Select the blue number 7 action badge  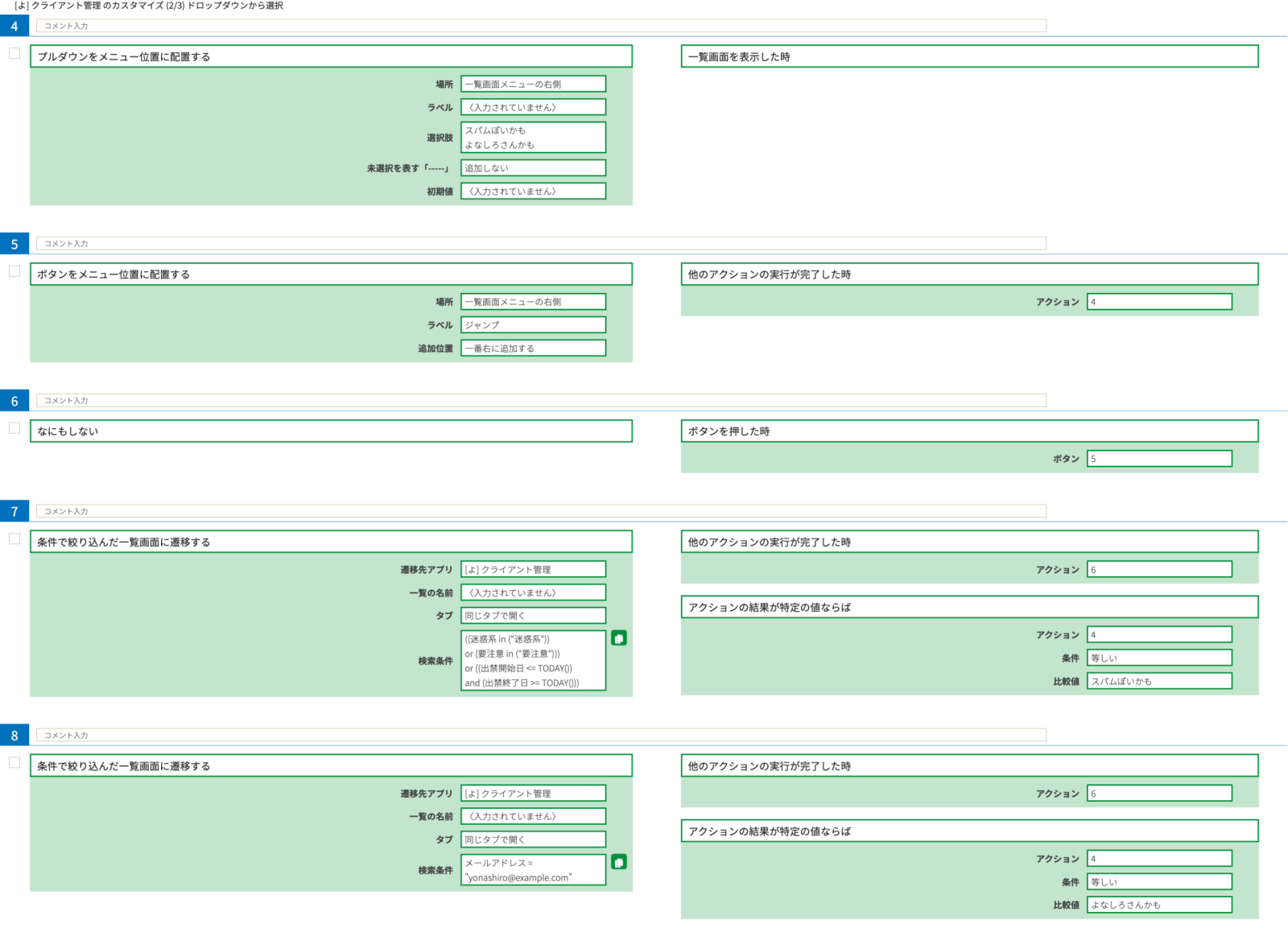click(x=14, y=512)
